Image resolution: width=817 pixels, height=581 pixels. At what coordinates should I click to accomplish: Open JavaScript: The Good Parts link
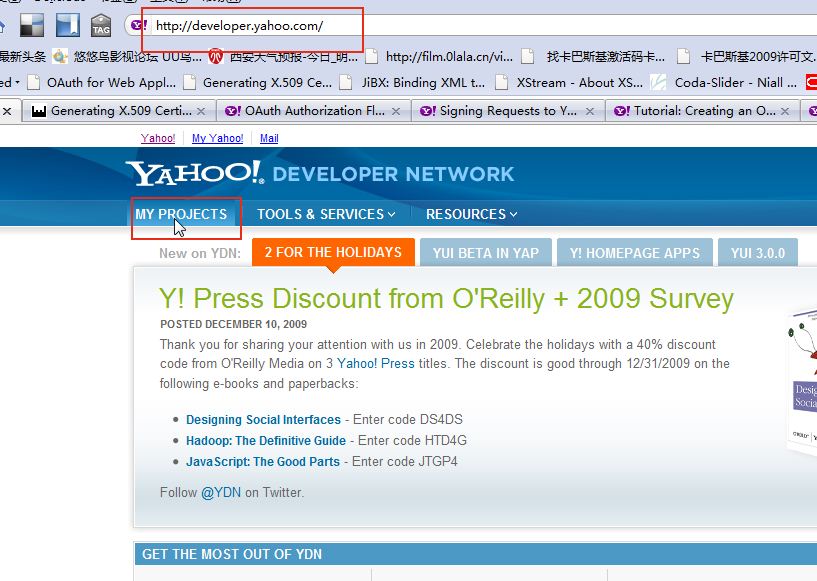[x=263, y=461]
